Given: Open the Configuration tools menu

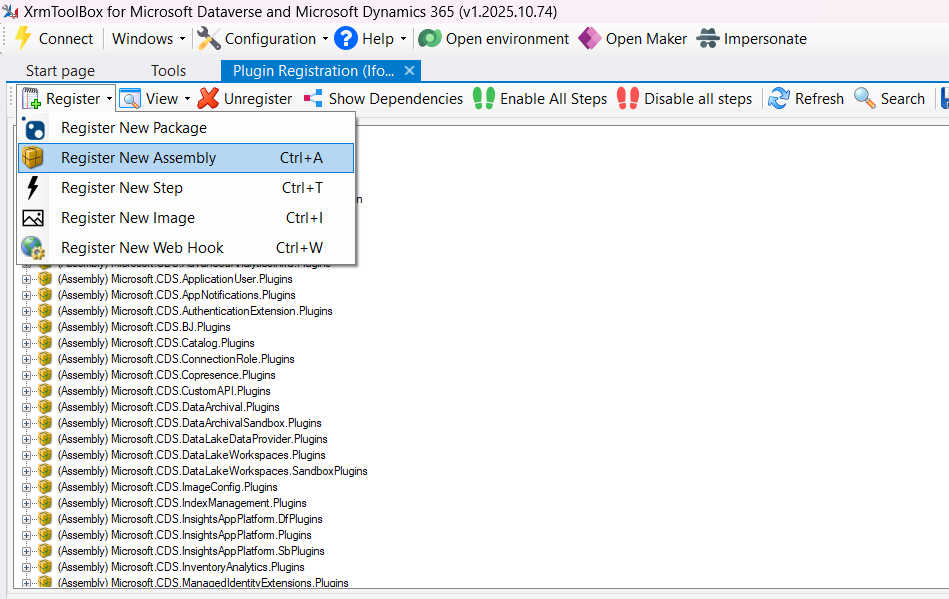Looking at the screenshot, I should click(262, 39).
